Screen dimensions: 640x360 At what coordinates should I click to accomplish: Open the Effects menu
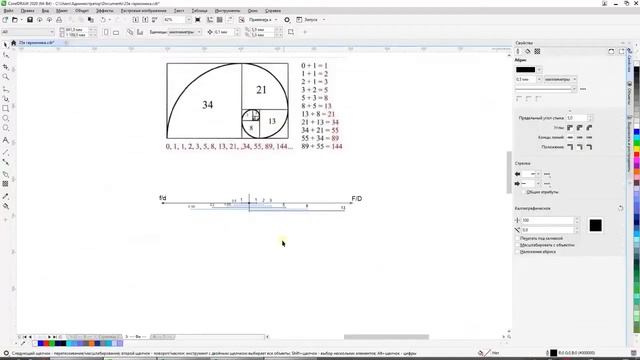[x=104, y=11]
